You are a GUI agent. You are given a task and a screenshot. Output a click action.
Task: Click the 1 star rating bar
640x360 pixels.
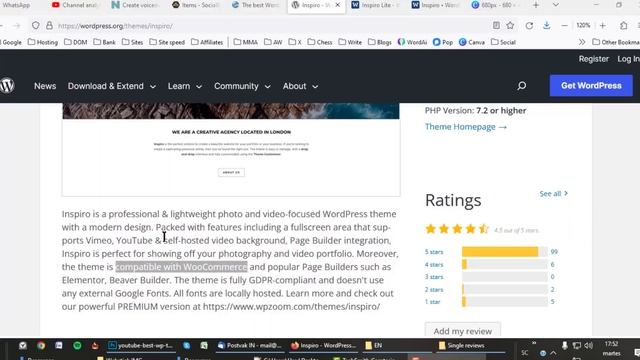(504, 302)
